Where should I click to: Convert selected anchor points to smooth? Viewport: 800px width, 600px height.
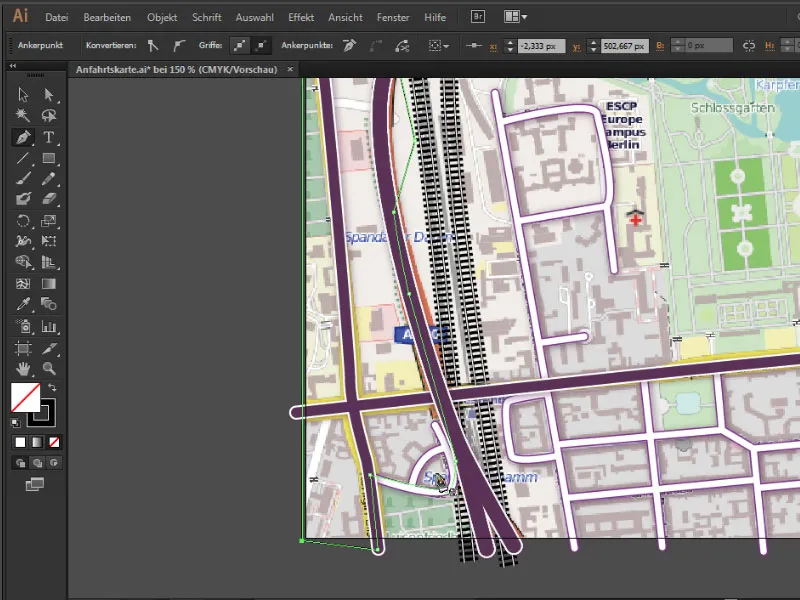point(178,46)
